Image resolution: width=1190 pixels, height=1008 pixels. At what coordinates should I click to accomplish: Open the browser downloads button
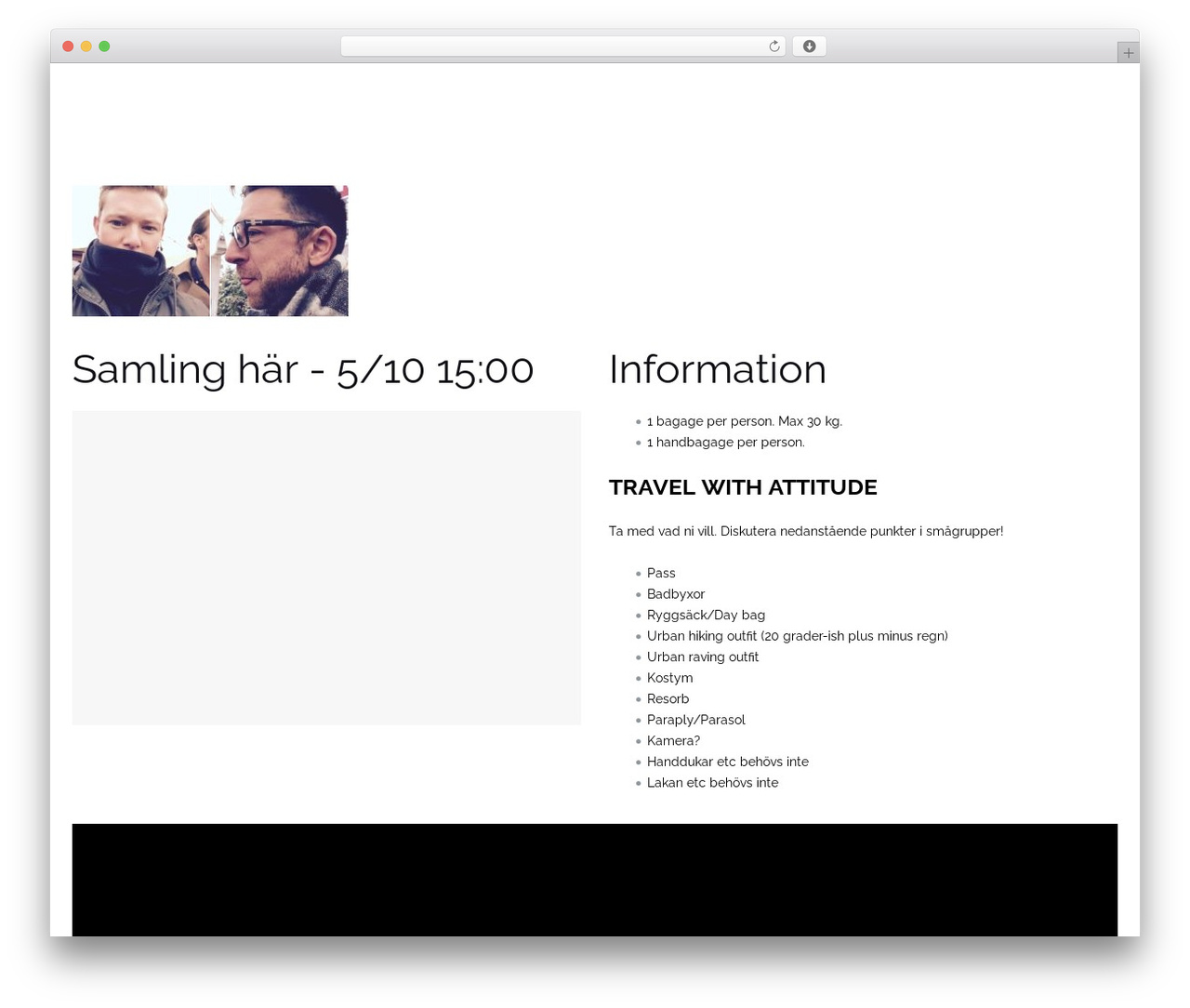[809, 46]
